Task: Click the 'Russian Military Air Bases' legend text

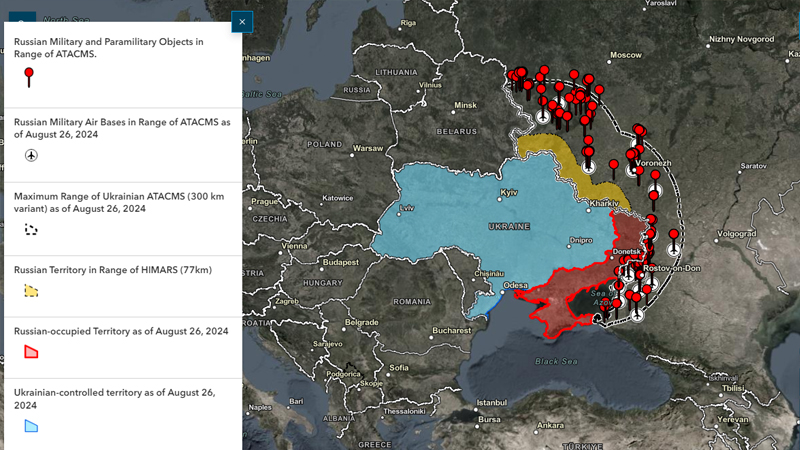Action: 121,127
